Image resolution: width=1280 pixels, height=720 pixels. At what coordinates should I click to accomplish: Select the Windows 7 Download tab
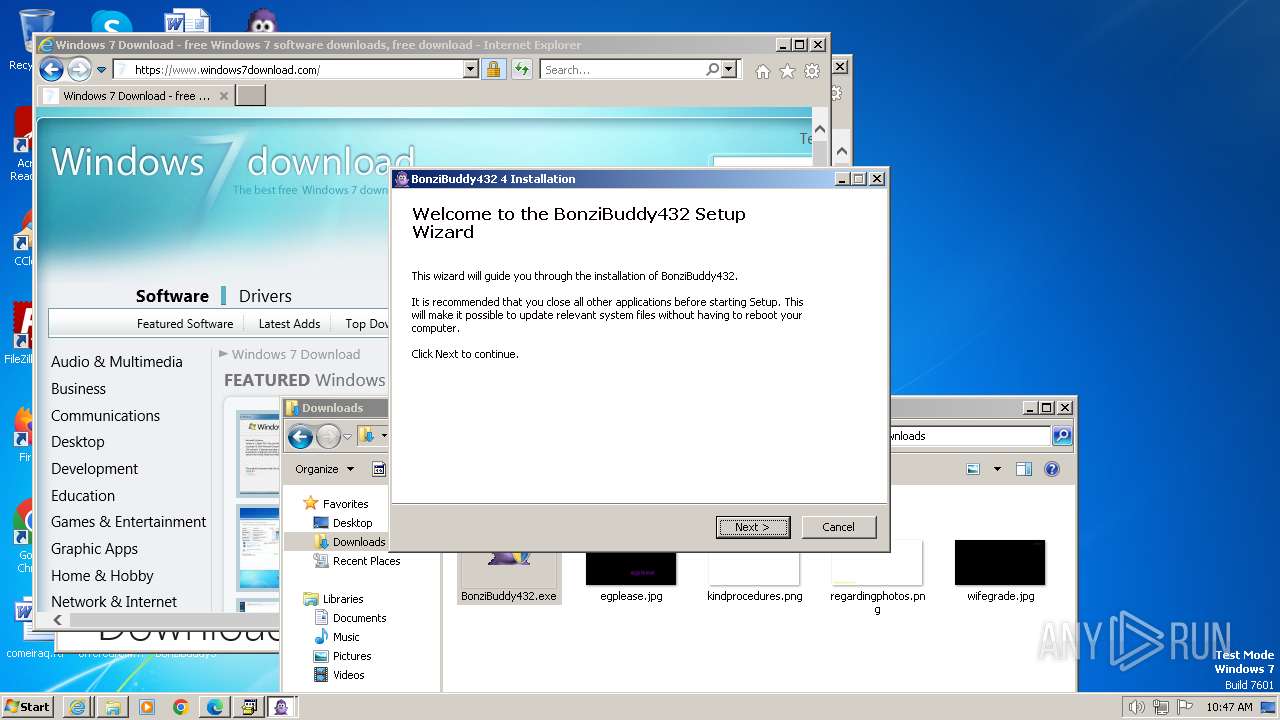135,96
